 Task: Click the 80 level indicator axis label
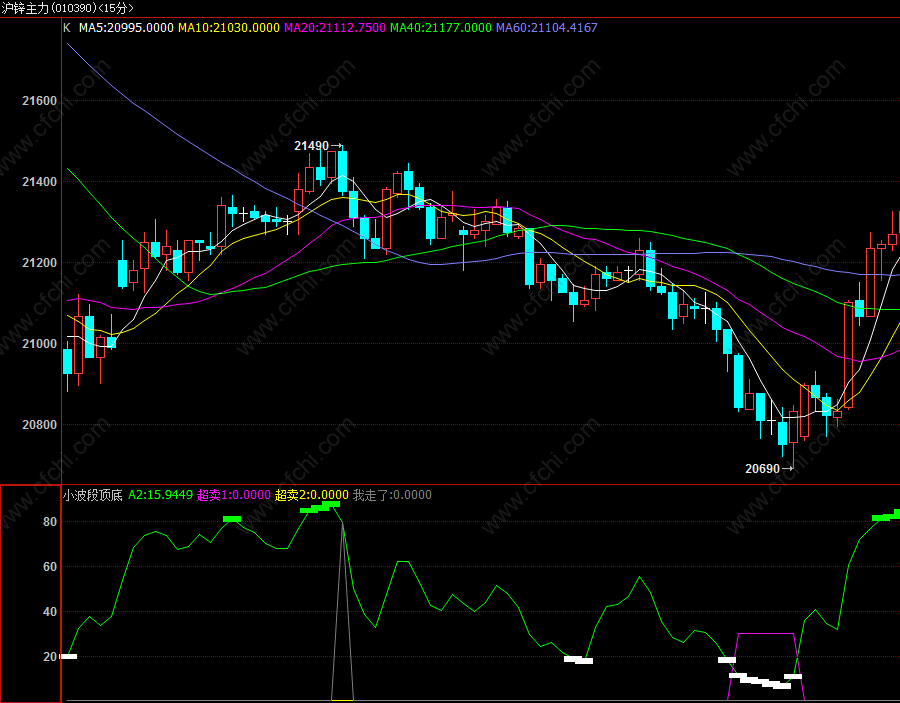click(x=50, y=522)
